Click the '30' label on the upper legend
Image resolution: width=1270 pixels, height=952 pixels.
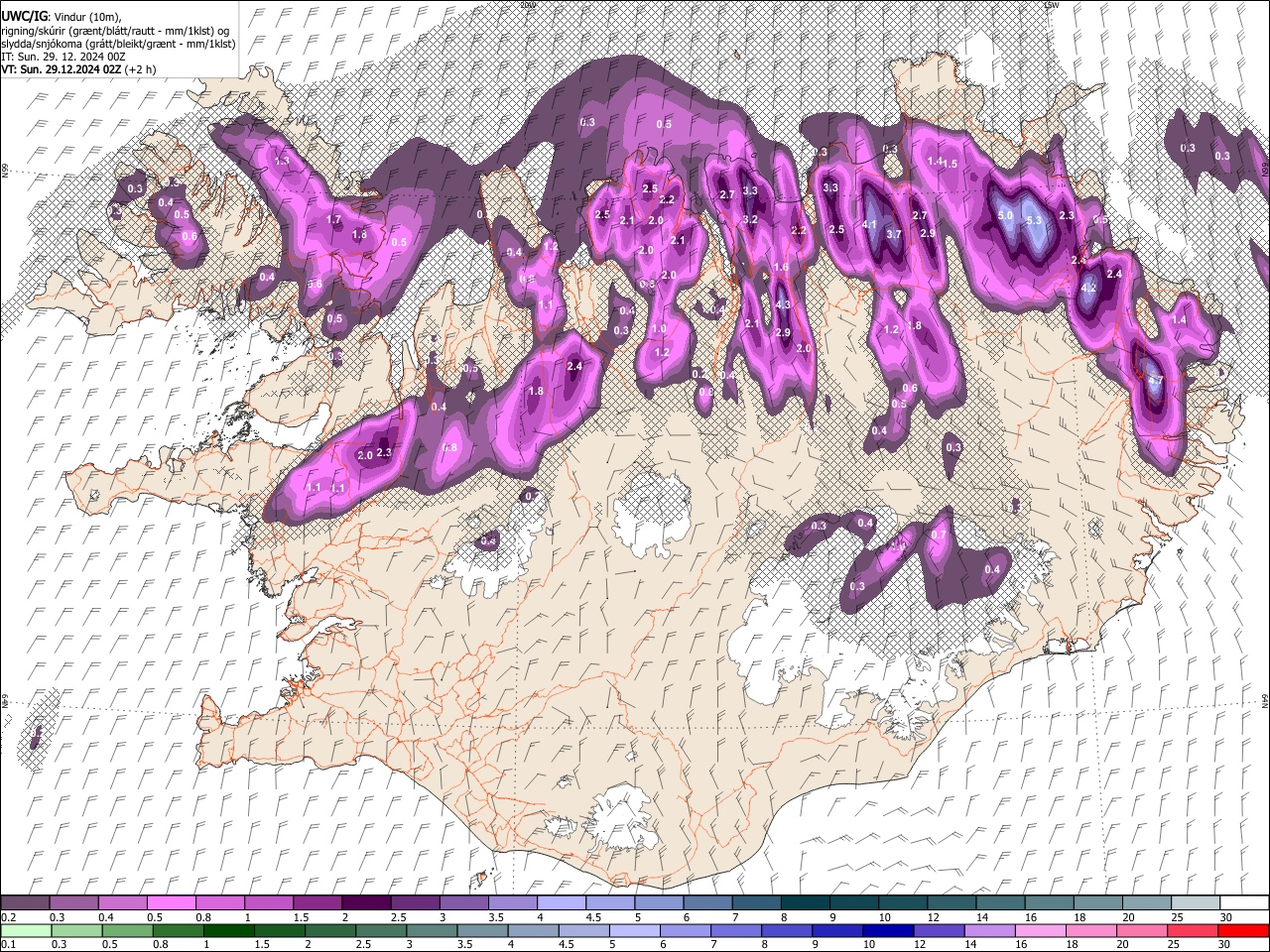1225,917
